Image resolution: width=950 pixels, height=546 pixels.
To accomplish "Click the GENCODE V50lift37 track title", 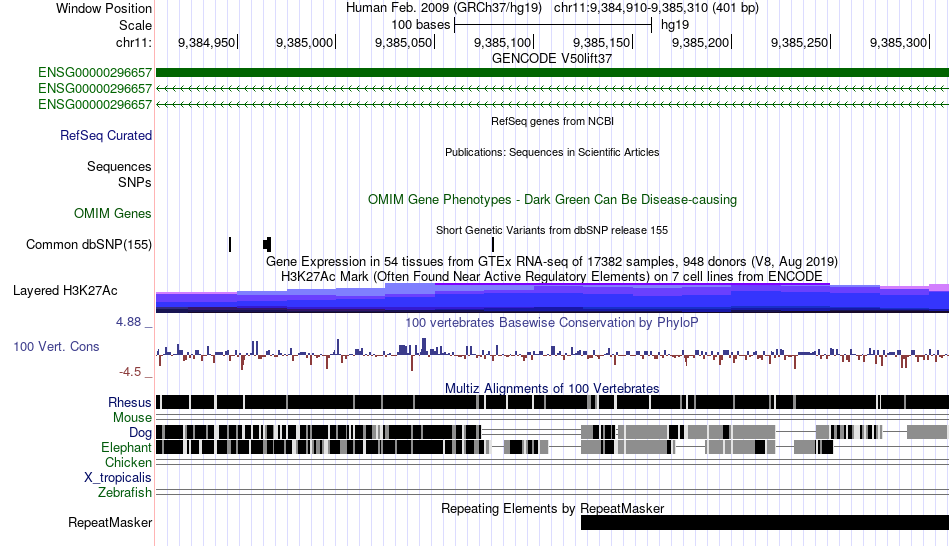I will click(x=552, y=58).
